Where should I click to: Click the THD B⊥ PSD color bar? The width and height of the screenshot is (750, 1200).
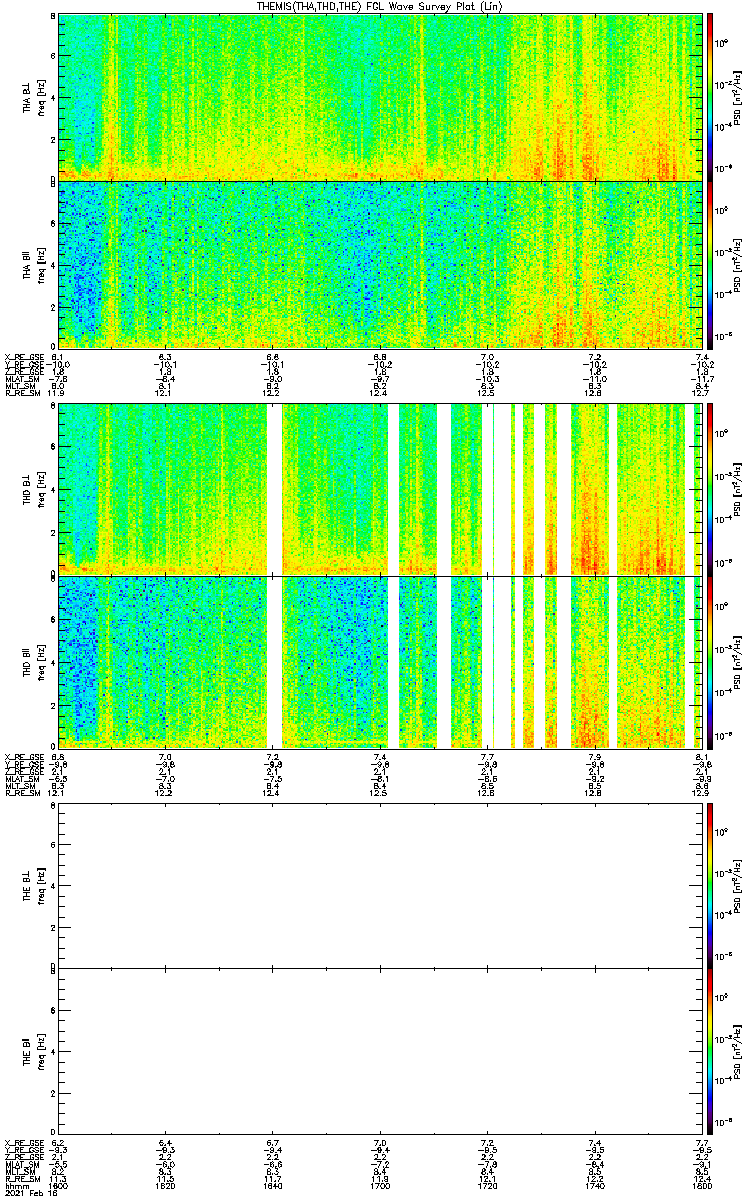(710, 488)
